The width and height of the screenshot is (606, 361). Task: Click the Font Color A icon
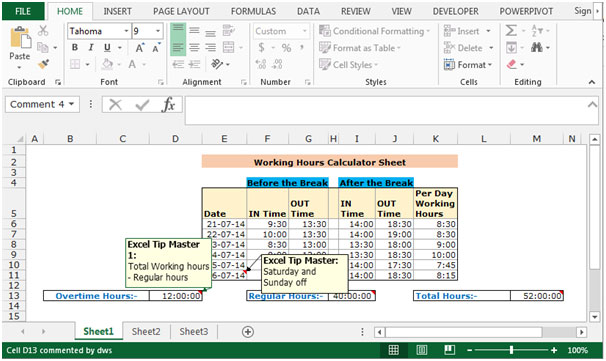(132, 64)
